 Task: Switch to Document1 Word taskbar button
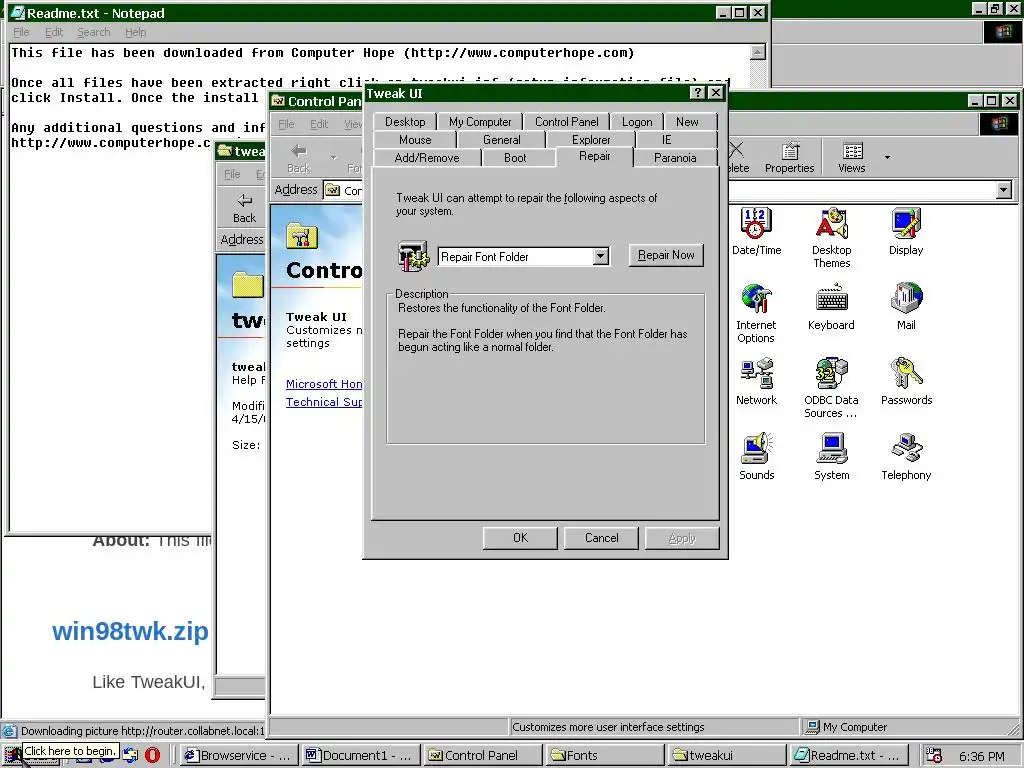360,756
